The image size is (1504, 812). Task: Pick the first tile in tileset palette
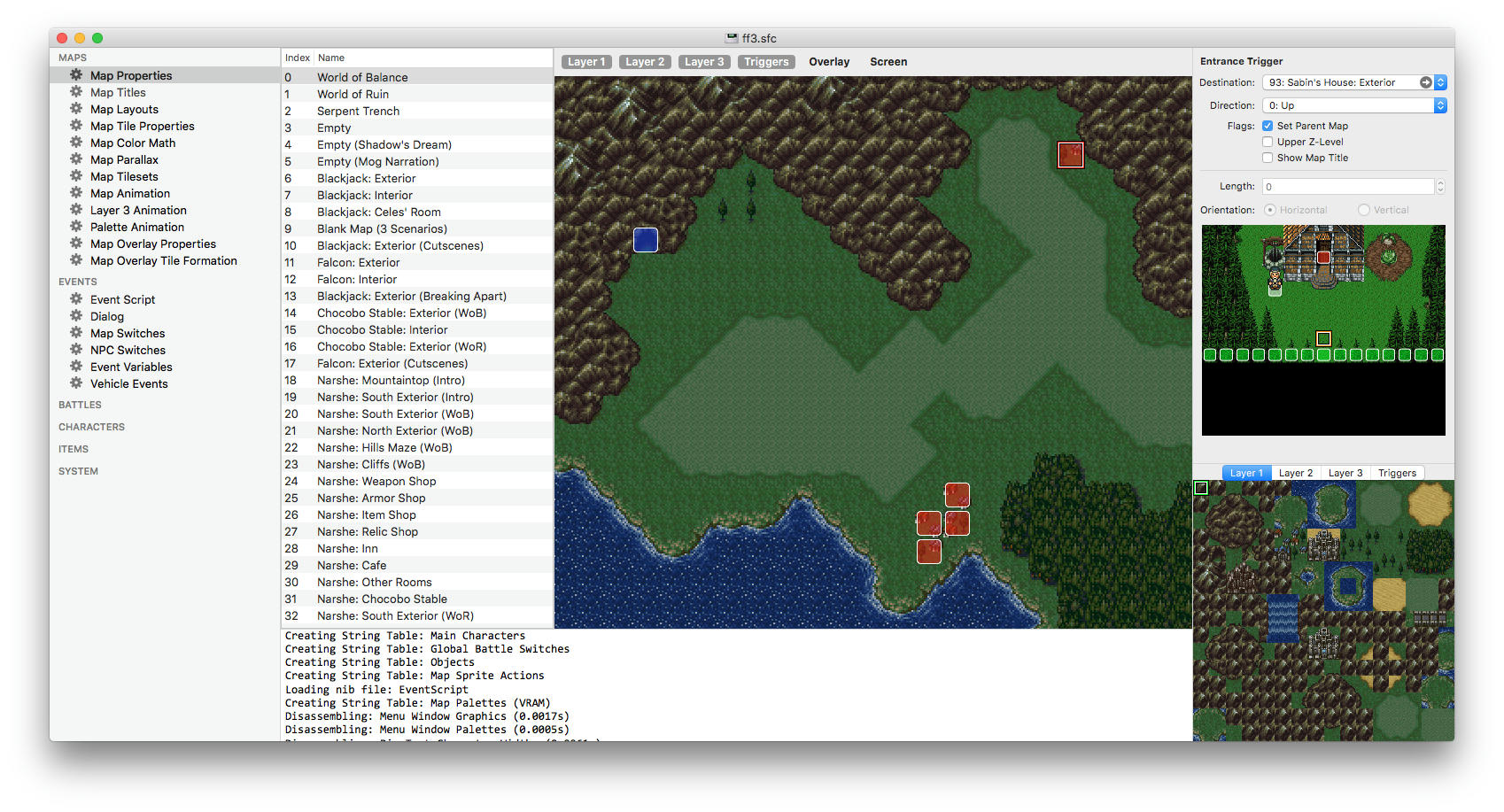[1201, 488]
